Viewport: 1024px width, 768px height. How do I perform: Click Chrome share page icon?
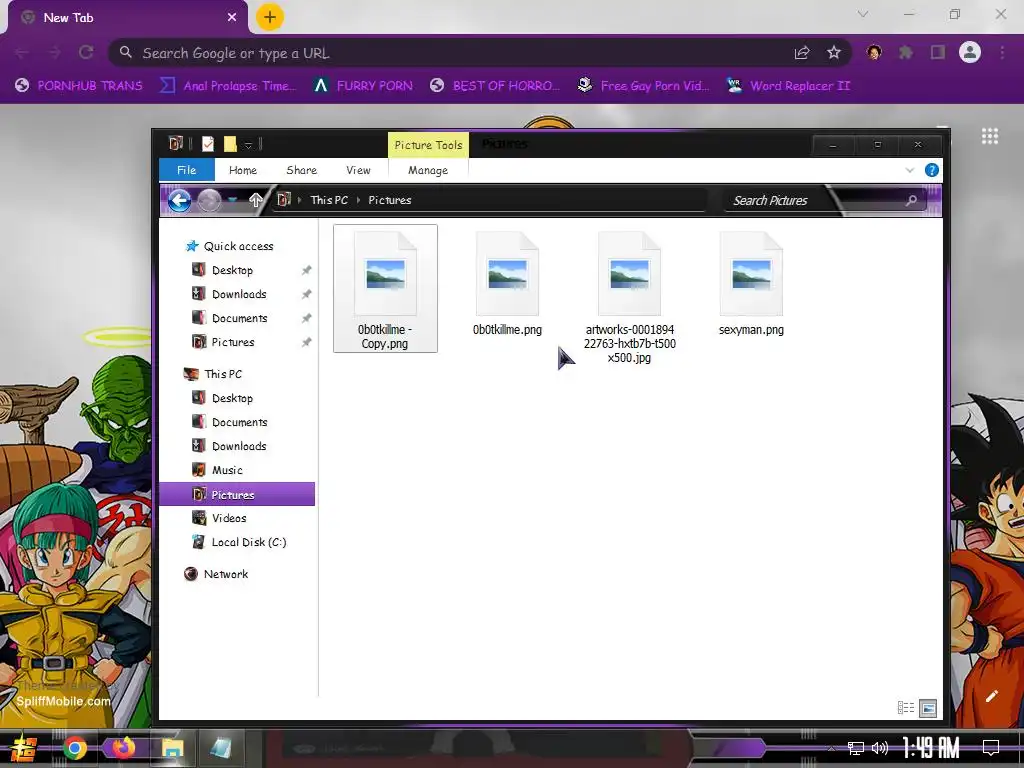click(802, 53)
